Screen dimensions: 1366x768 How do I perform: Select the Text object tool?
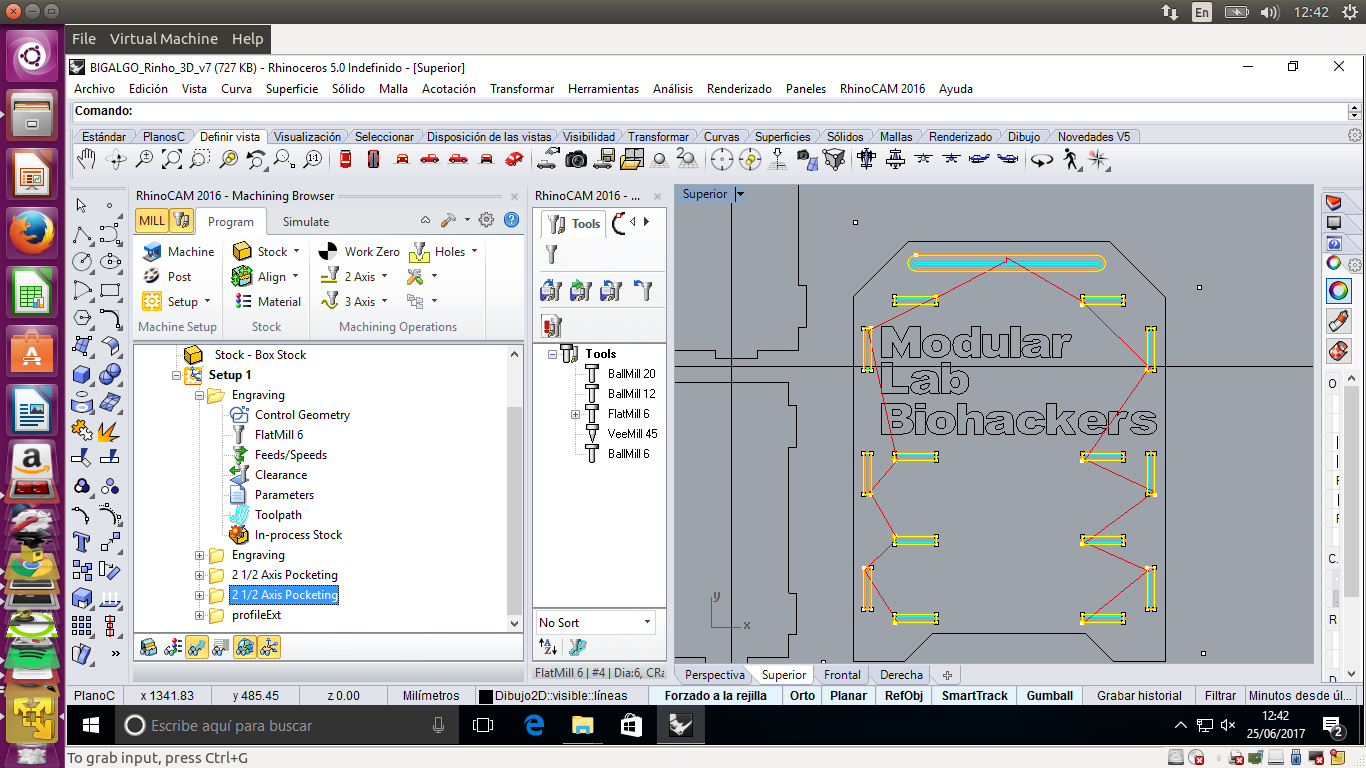tap(82, 543)
